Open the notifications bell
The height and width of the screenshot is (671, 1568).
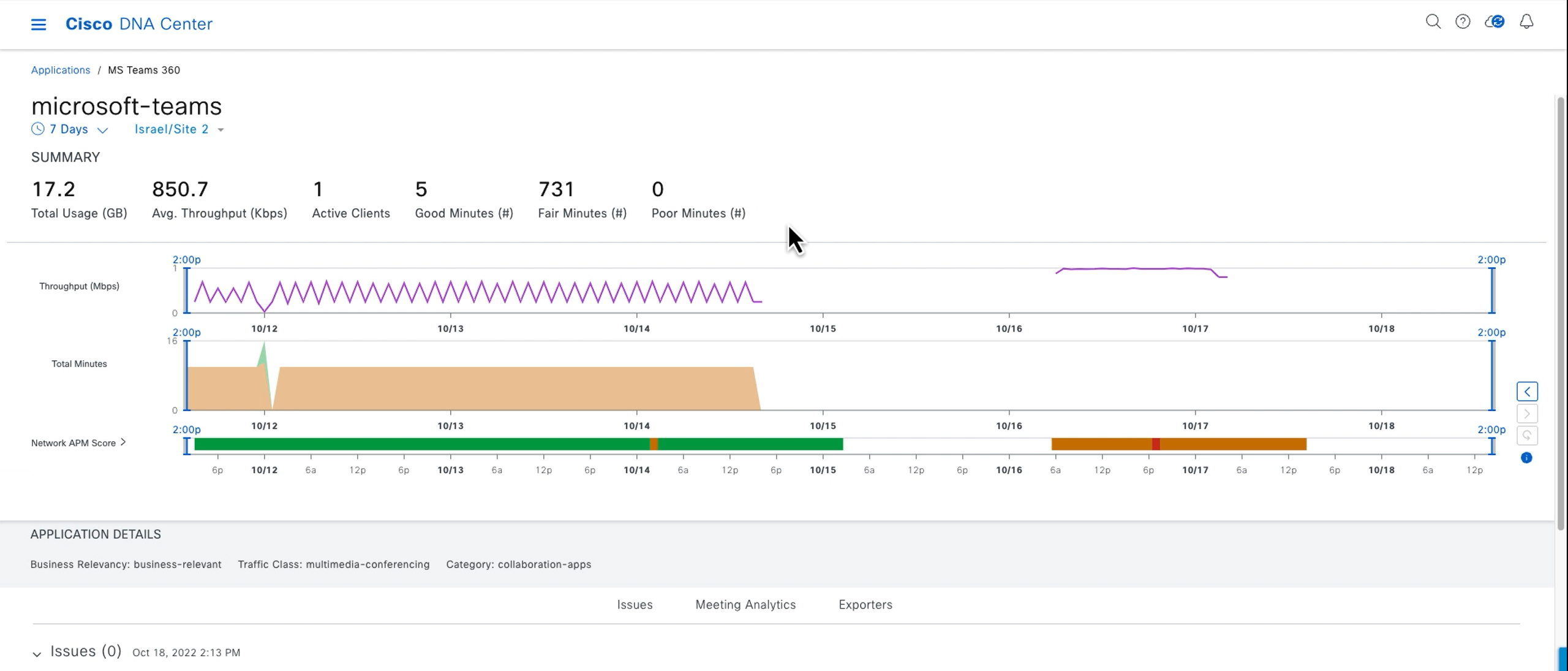pos(1526,22)
